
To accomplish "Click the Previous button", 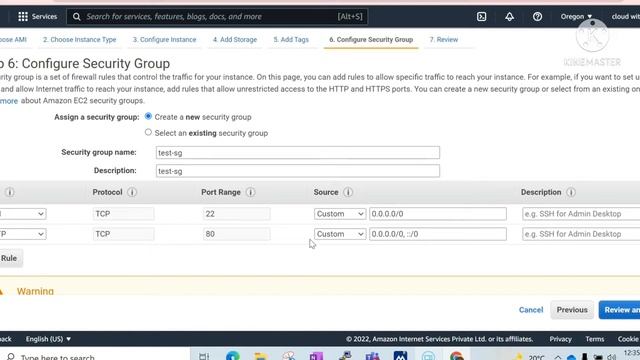I will pos(572,310).
